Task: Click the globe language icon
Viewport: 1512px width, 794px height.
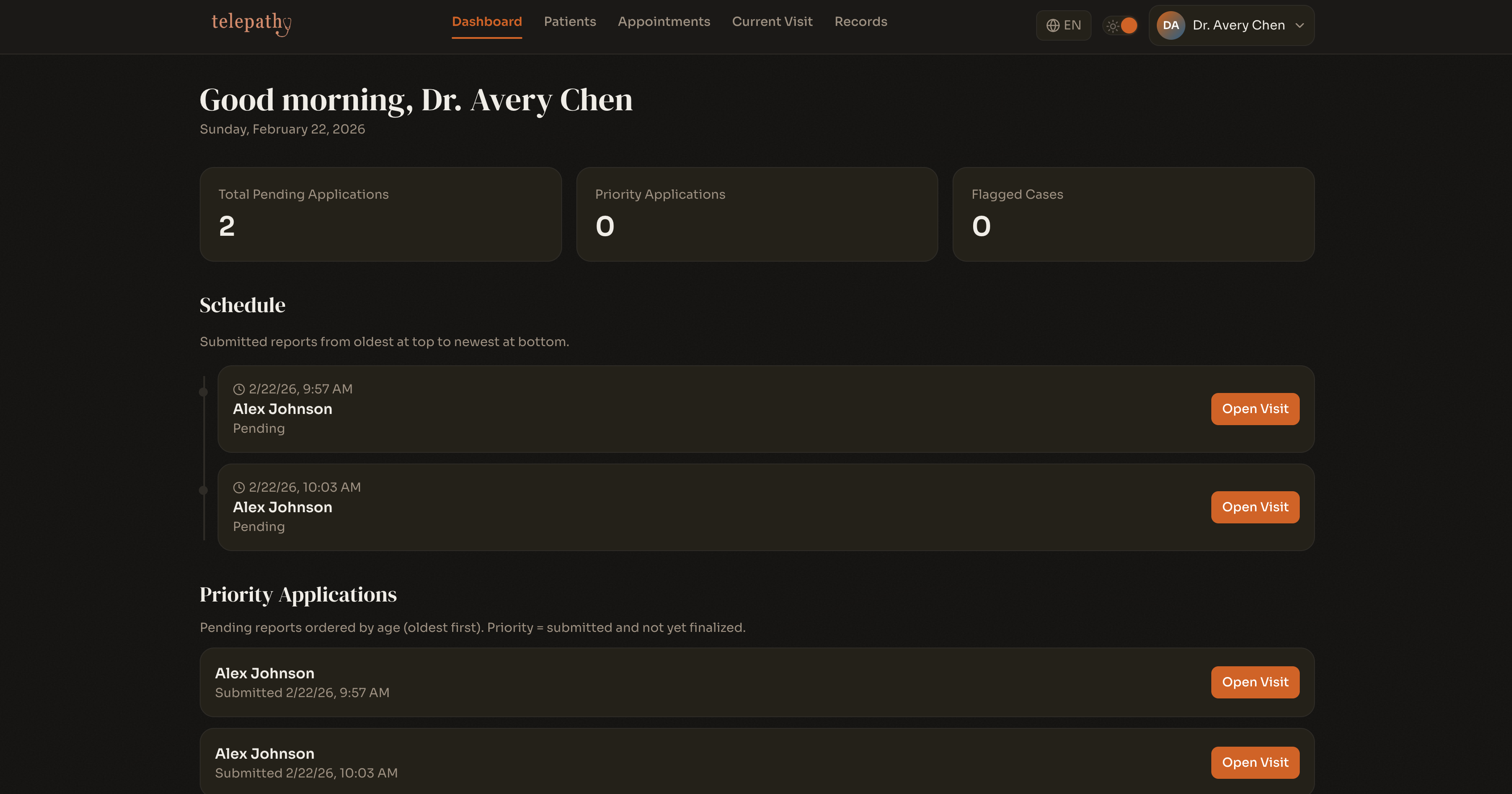Action: click(x=1052, y=25)
